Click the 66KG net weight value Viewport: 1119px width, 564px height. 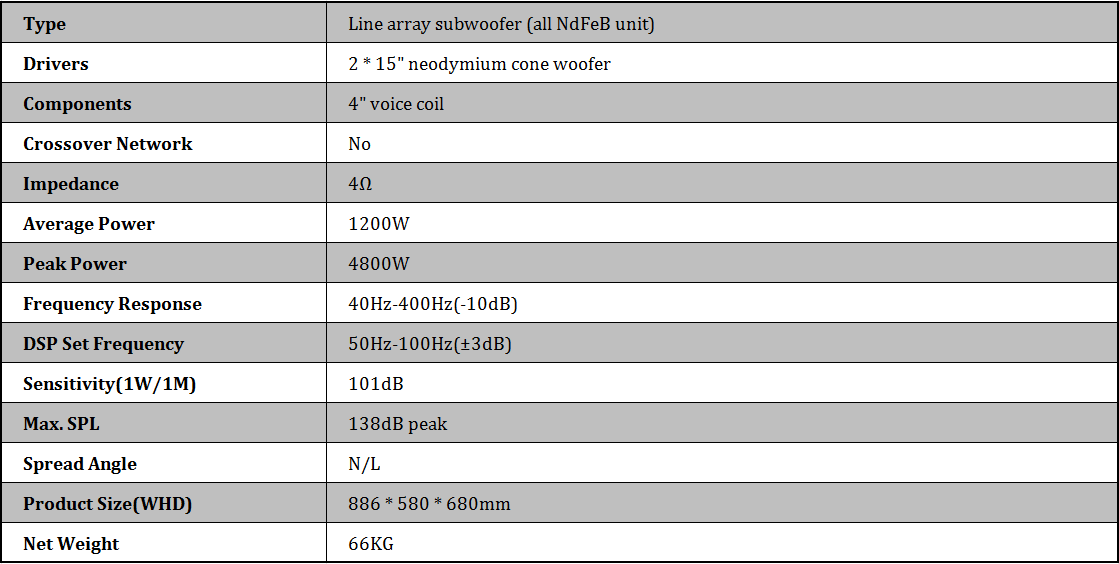372,544
